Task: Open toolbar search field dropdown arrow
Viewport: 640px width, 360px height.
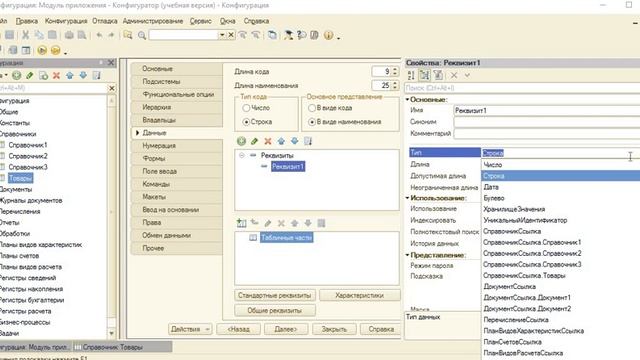Action: (x=222, y=36)
